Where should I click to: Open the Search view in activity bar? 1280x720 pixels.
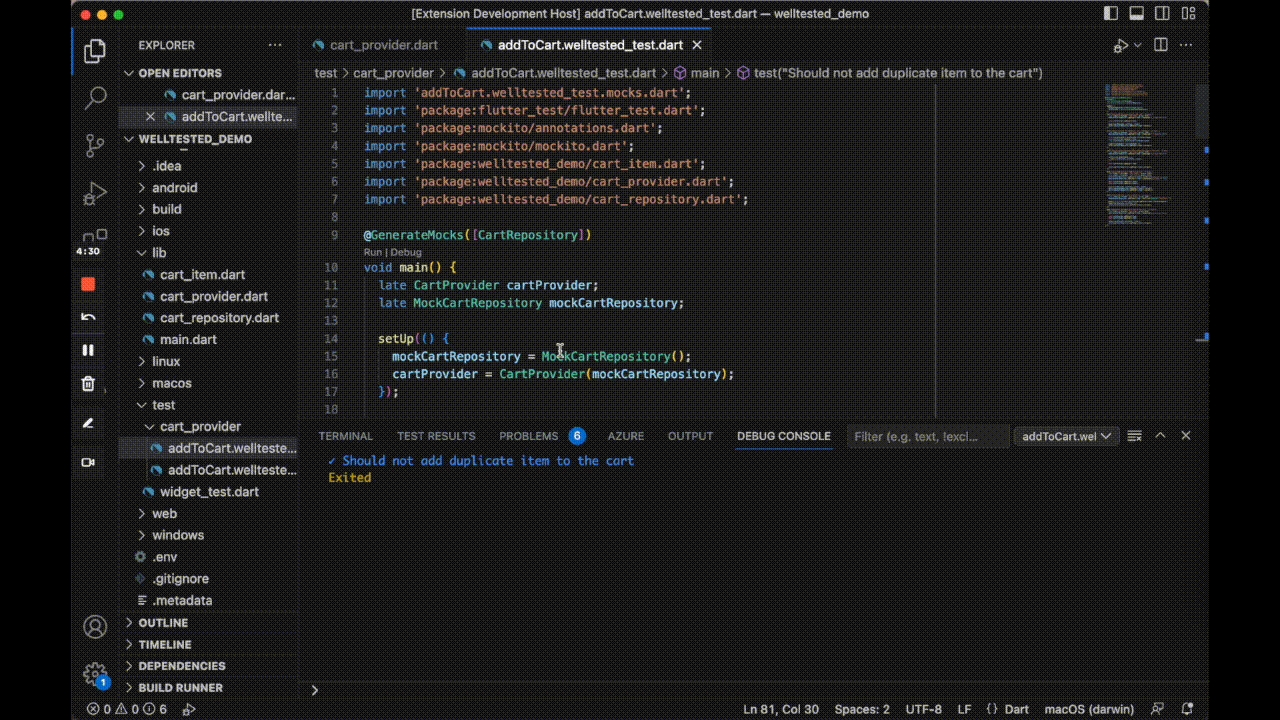(95, 98)
